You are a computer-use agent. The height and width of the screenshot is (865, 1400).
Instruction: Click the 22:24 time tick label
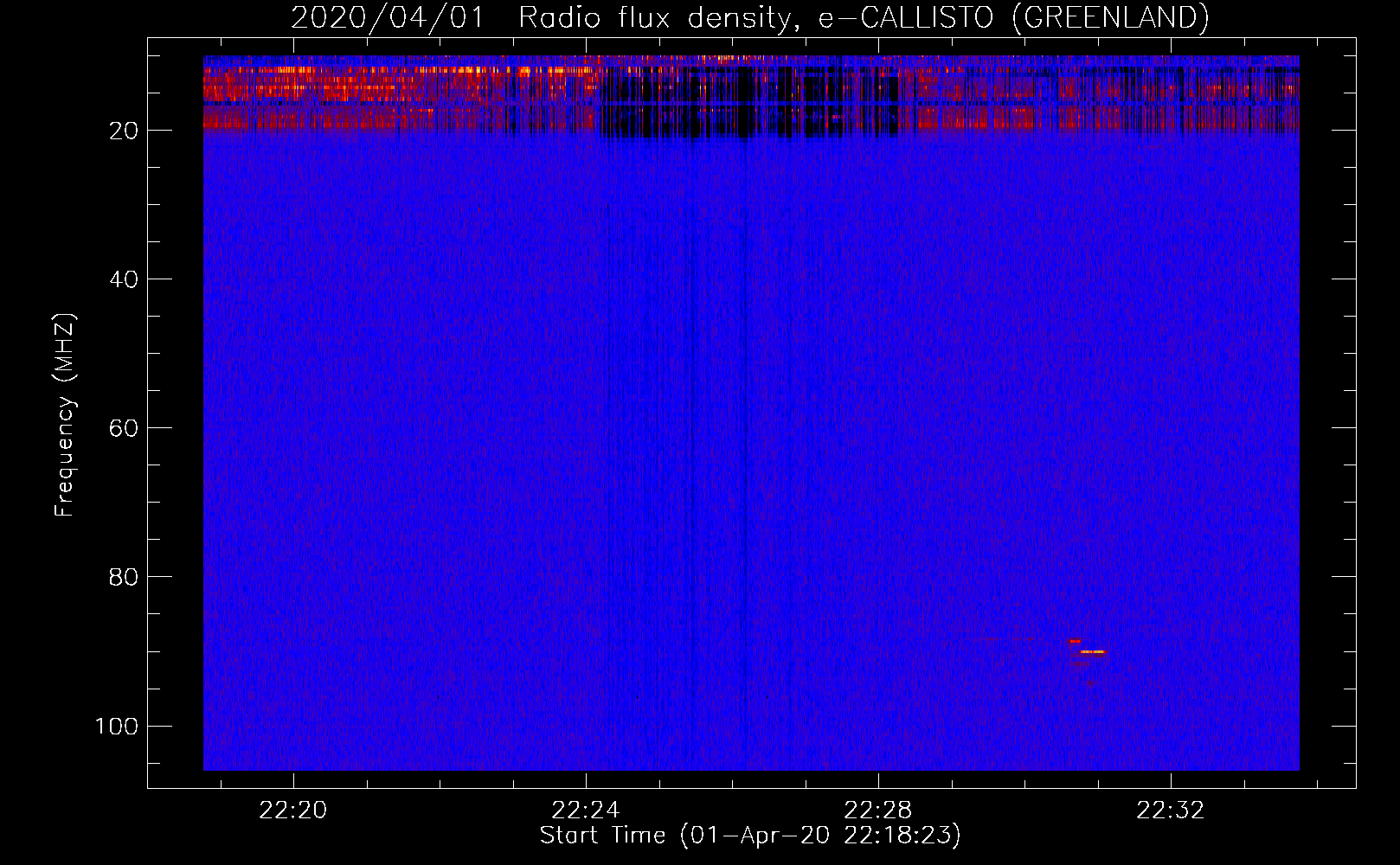(586, 811)
